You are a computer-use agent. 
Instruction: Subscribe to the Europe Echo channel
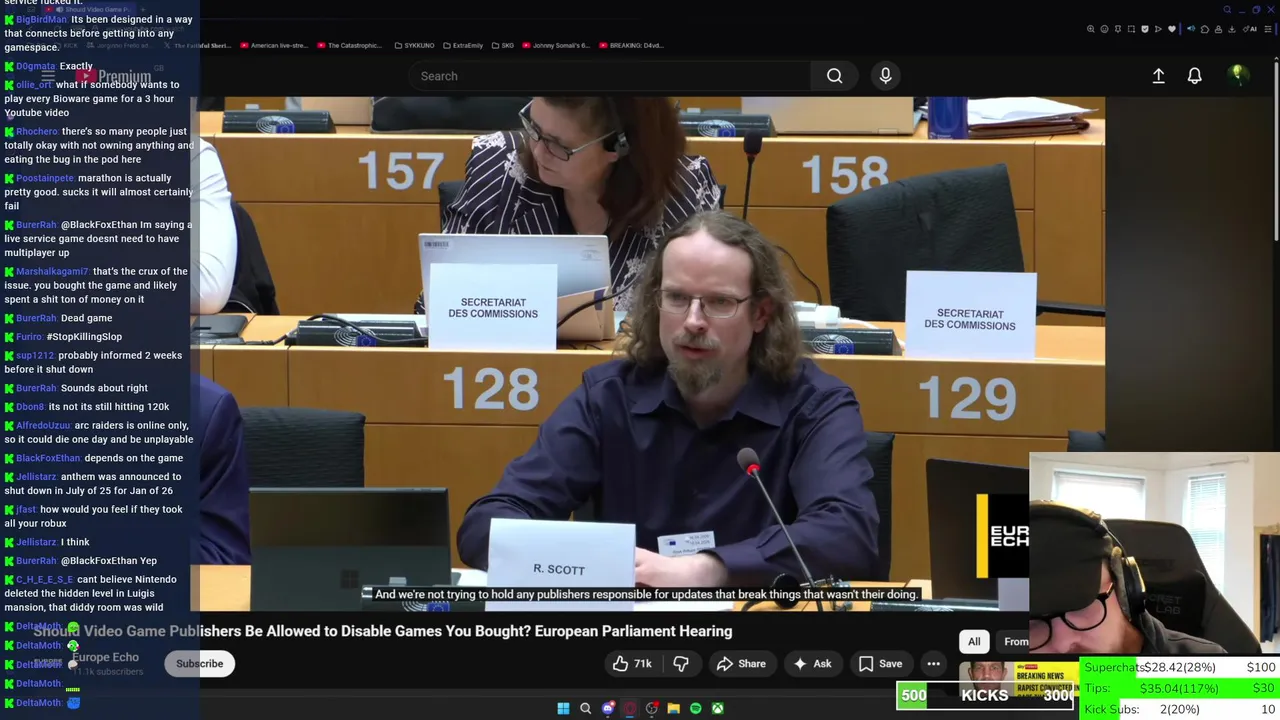tap(199, 663)
